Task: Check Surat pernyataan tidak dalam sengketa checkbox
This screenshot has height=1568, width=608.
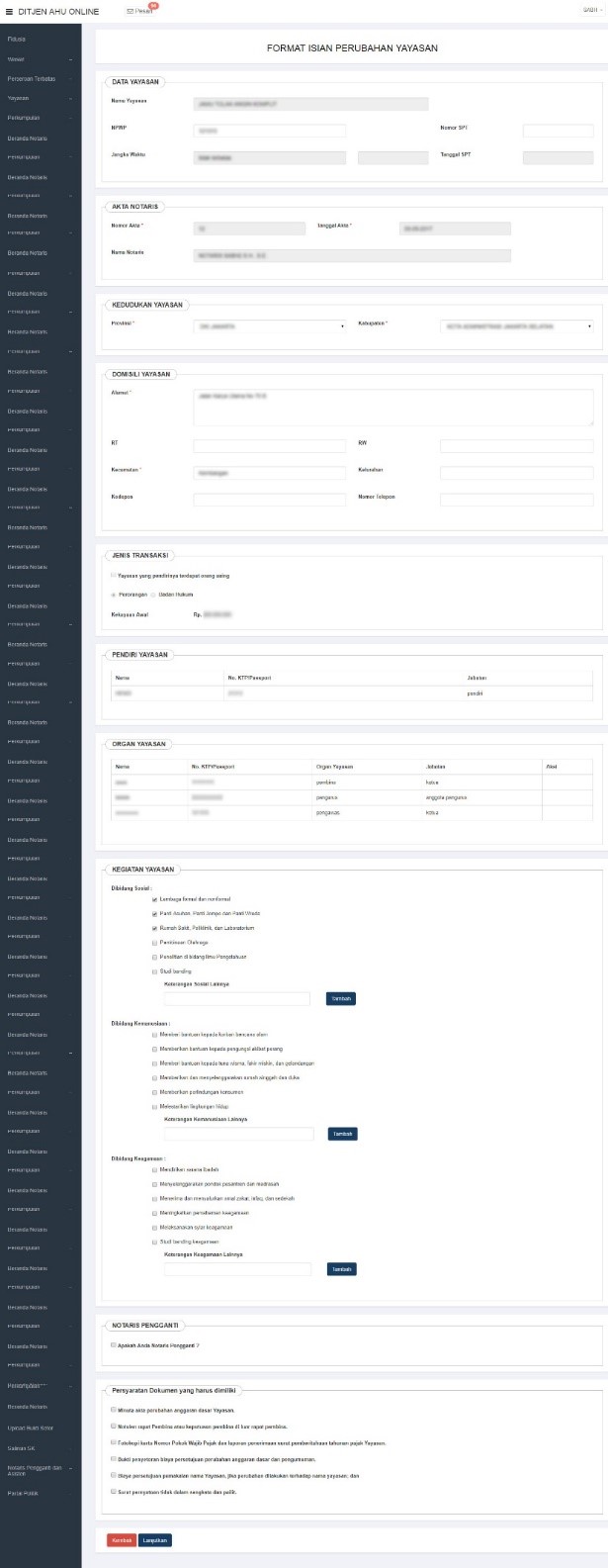Action: pyautogui.click(x=114, y=1491)
